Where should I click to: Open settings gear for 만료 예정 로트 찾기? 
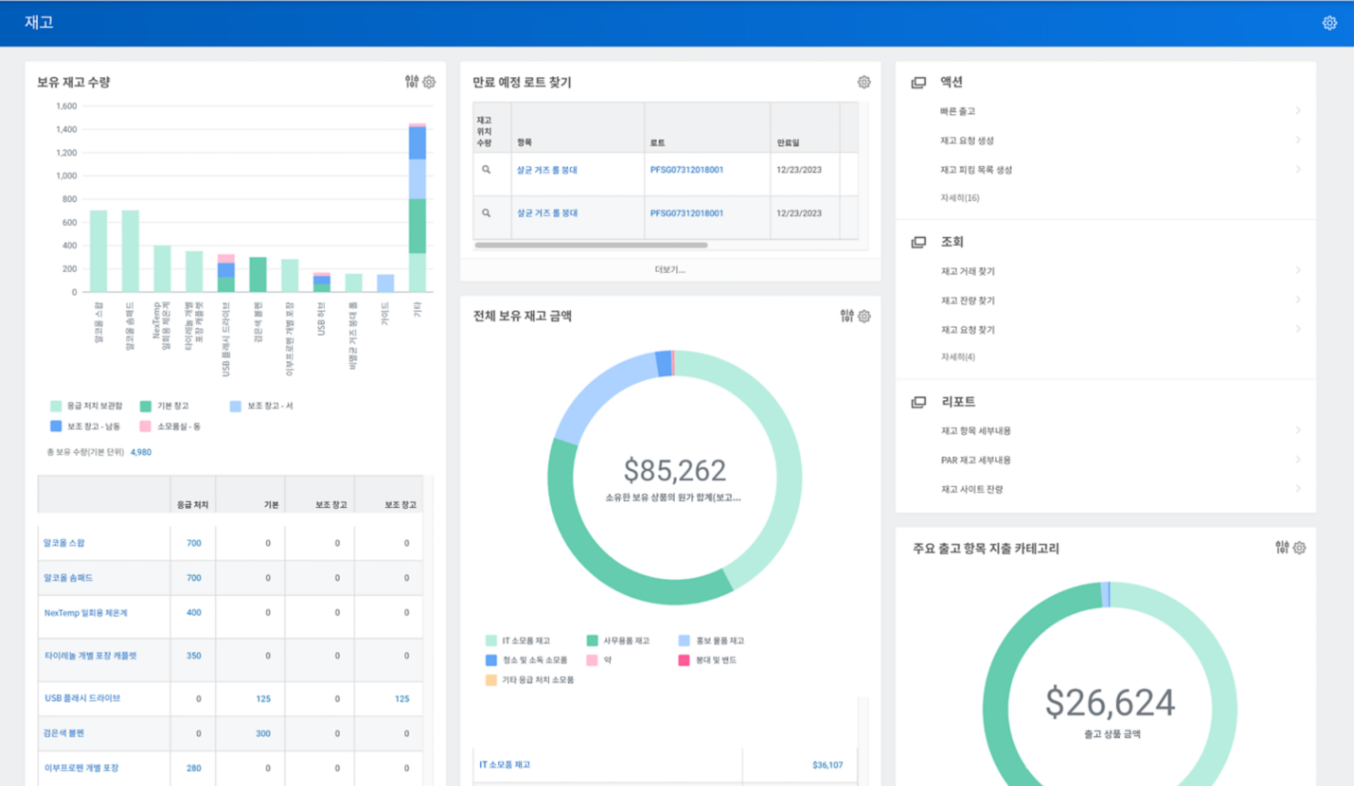864,82
